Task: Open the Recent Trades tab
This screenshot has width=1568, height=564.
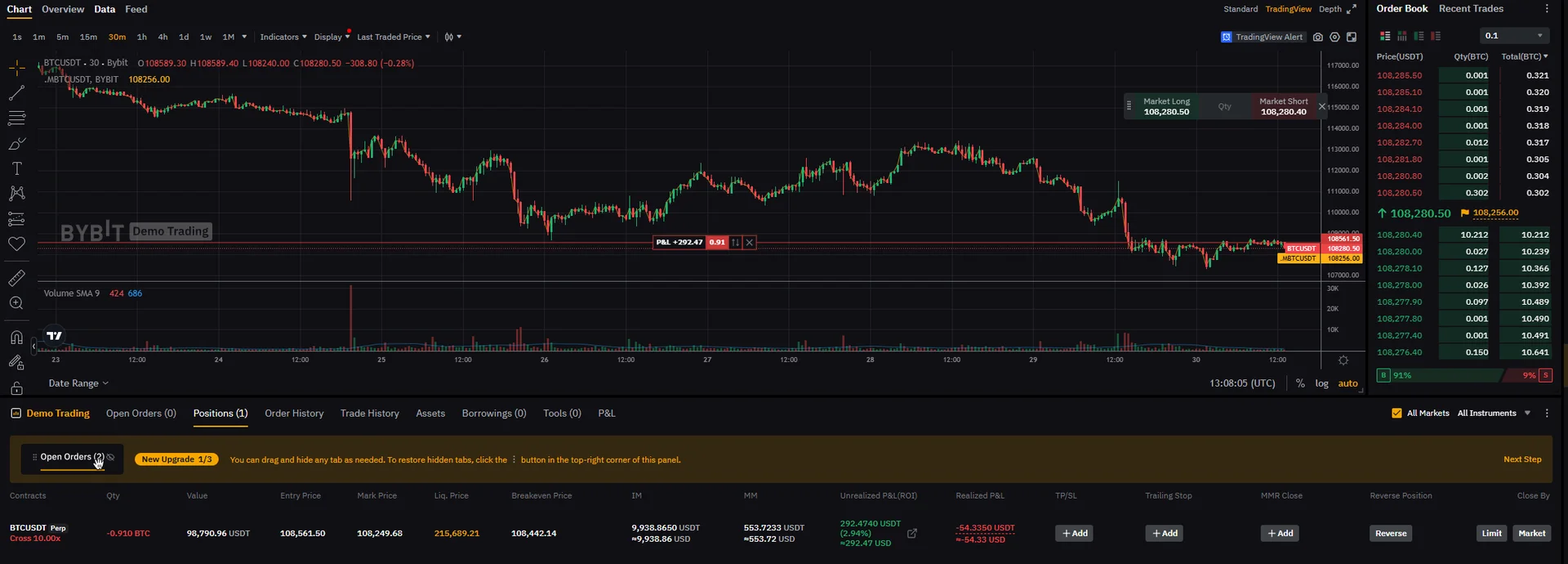Action: [1471, 9]
